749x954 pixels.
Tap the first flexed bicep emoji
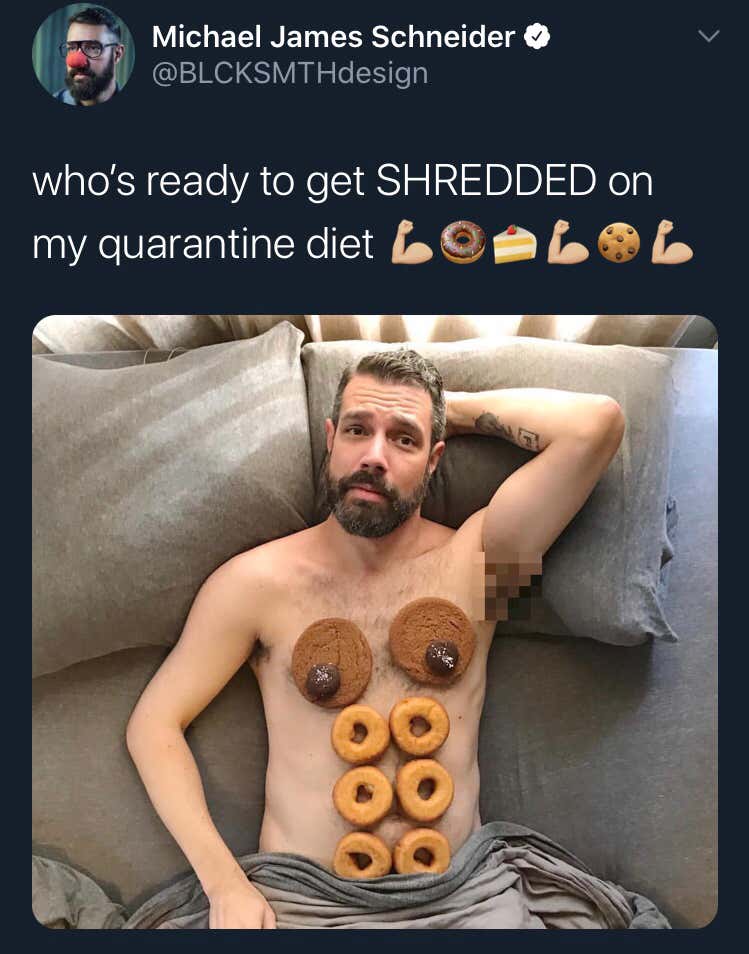tap(411, 242)
